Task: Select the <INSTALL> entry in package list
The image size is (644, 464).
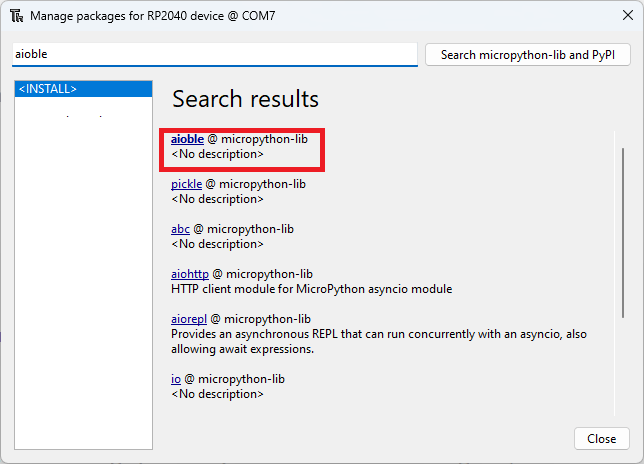Action: (x=83, y=89)
